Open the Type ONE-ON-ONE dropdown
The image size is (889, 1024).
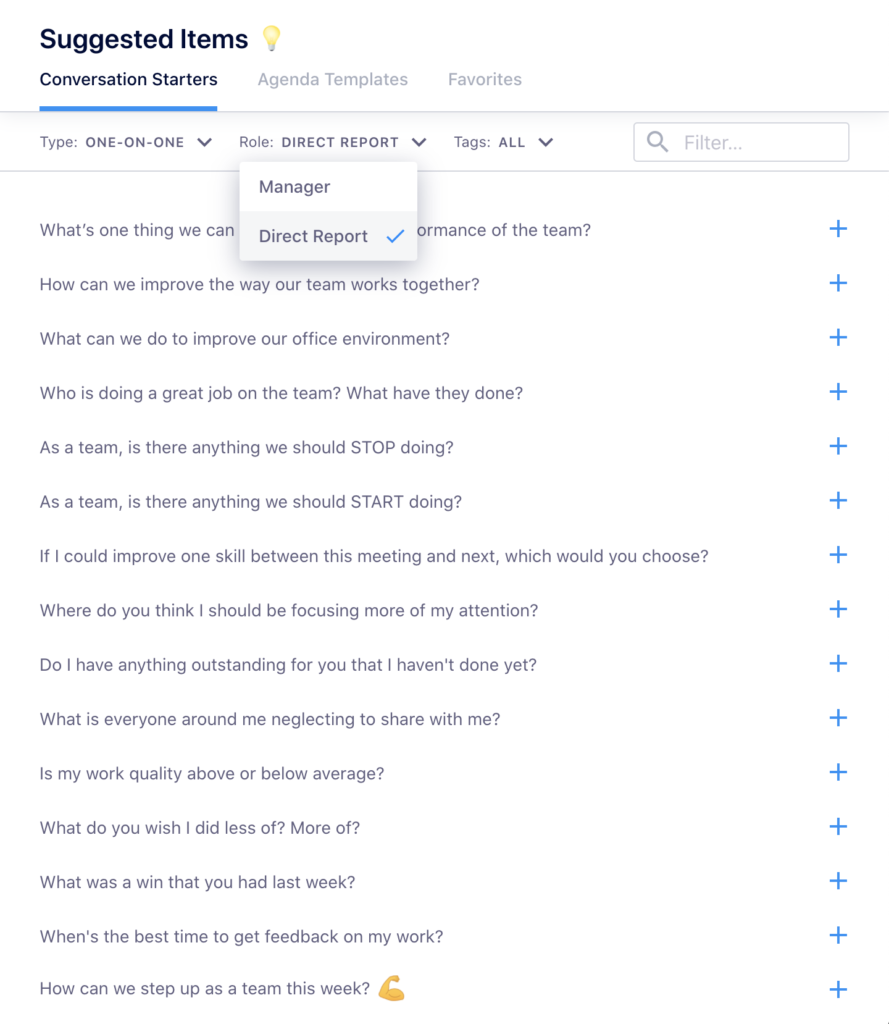pyautogui.click(x=126, y=142)
